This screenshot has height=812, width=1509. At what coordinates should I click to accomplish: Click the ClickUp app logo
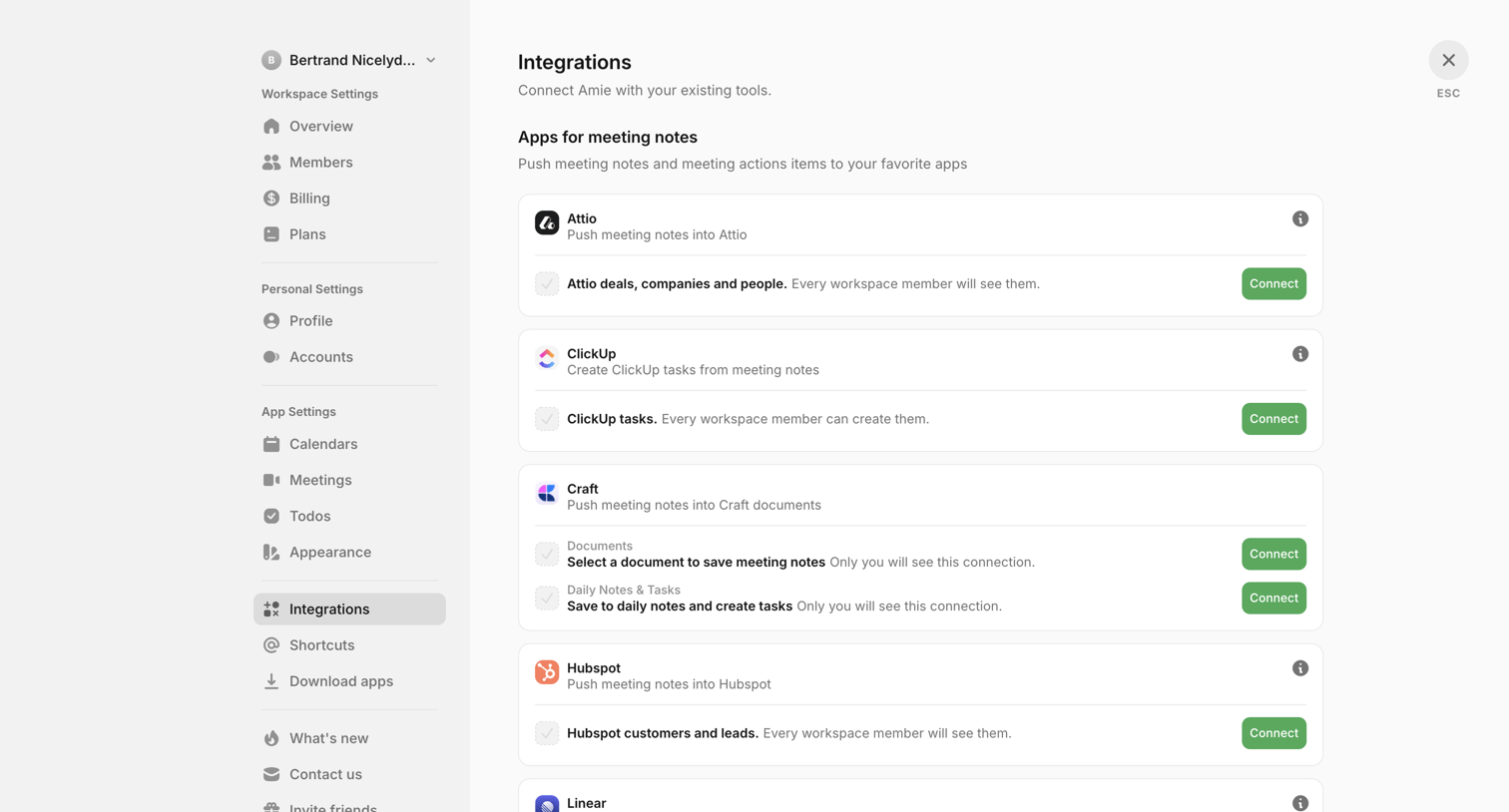click(x=547, y=358)
